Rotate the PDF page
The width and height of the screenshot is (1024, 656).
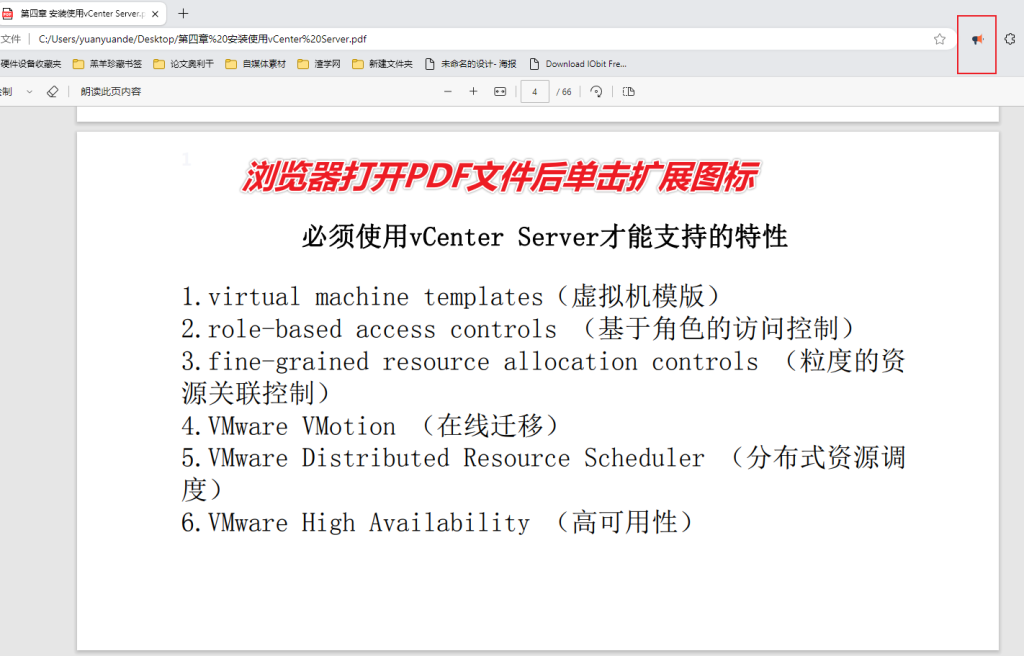click(x=596, y=91)
